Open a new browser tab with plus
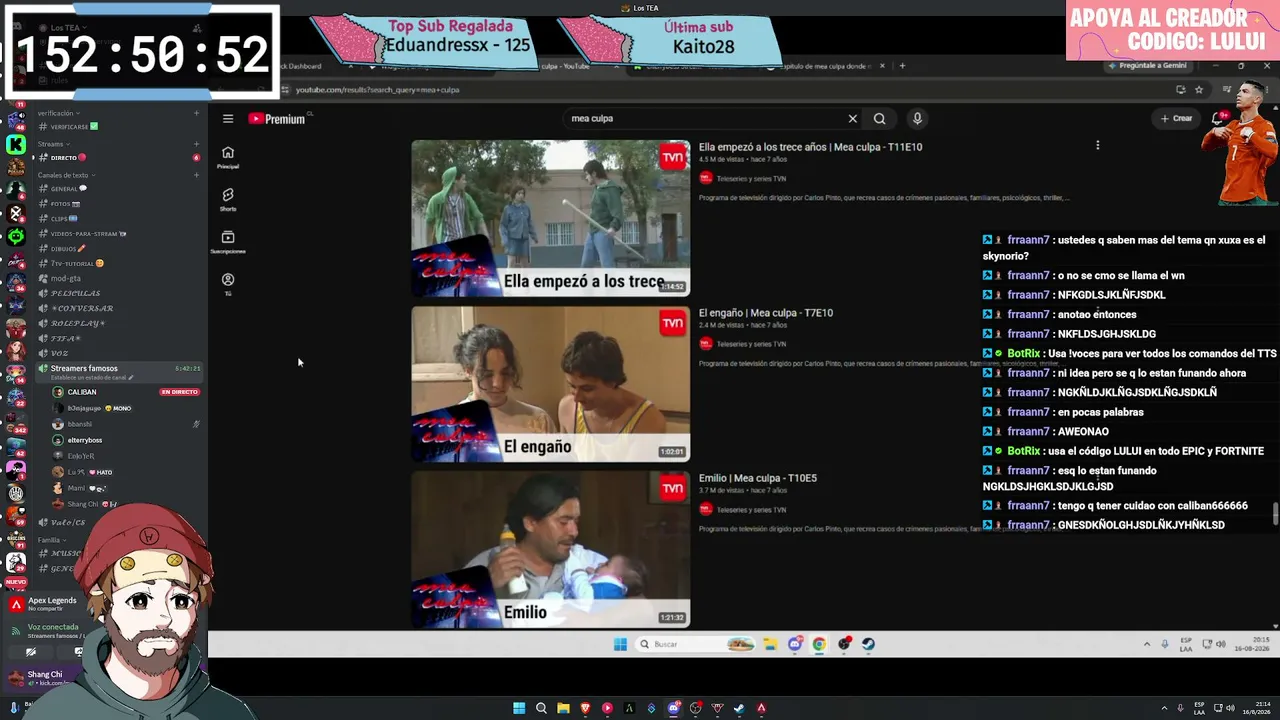The width and height of the screenshot is (1280, 720). (902, 66)
